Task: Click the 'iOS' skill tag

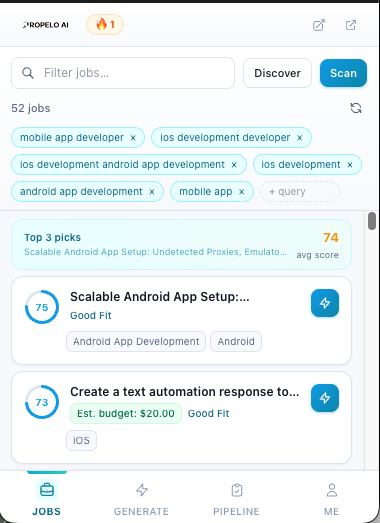Action: click(x=81, y=441)
